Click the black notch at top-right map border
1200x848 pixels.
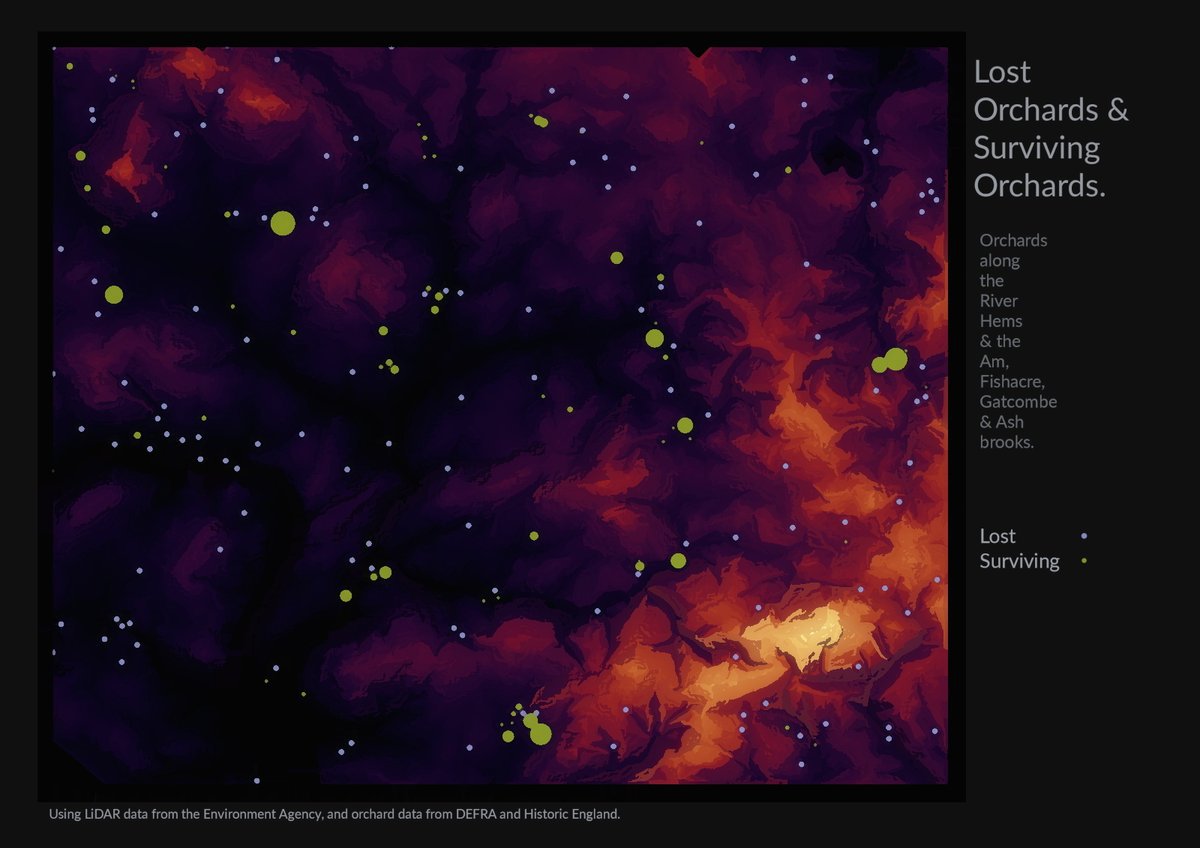click(697, 51)
